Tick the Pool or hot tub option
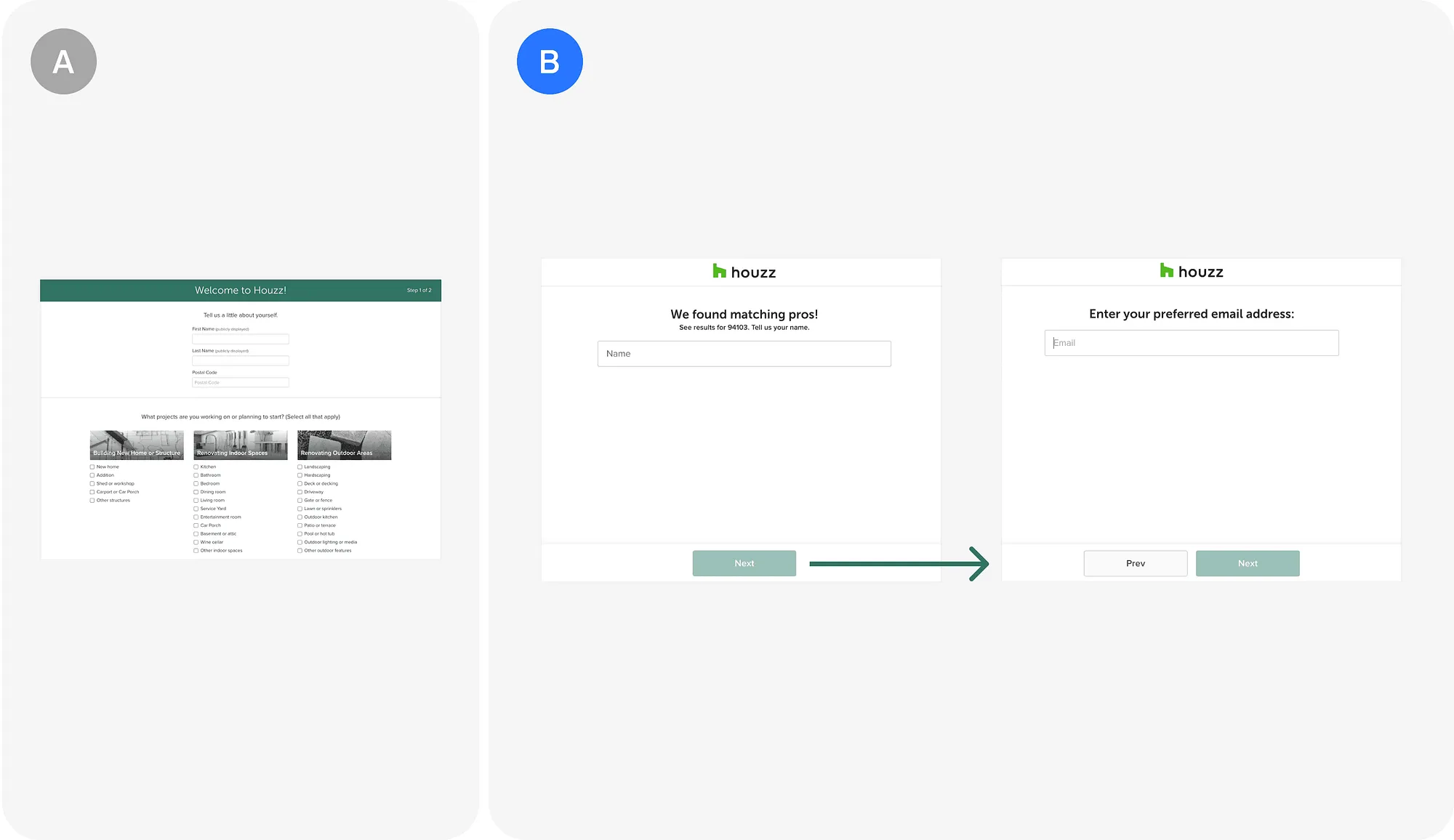This screenshot has height=840, width=1454. [x=300, y=534]
